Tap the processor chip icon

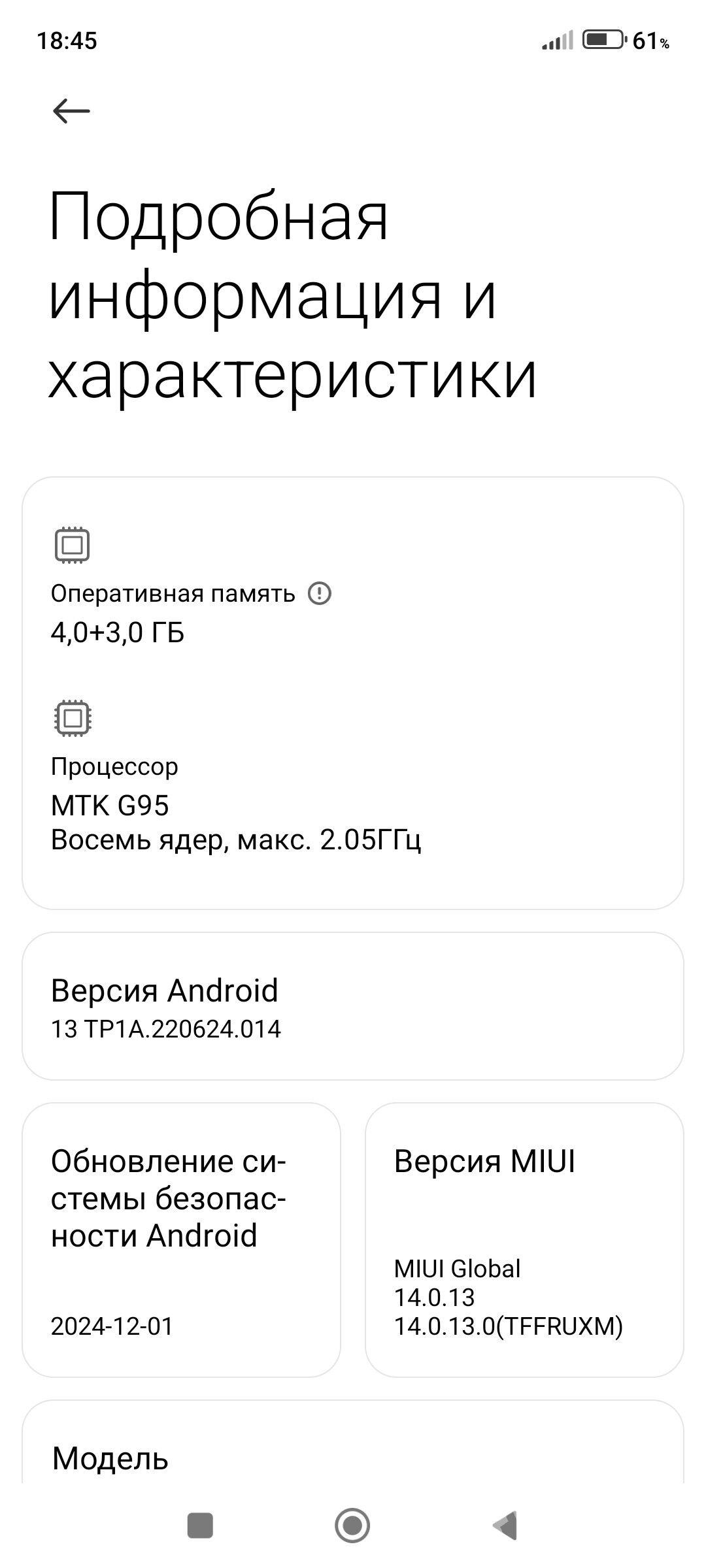[x=72, y=718]
